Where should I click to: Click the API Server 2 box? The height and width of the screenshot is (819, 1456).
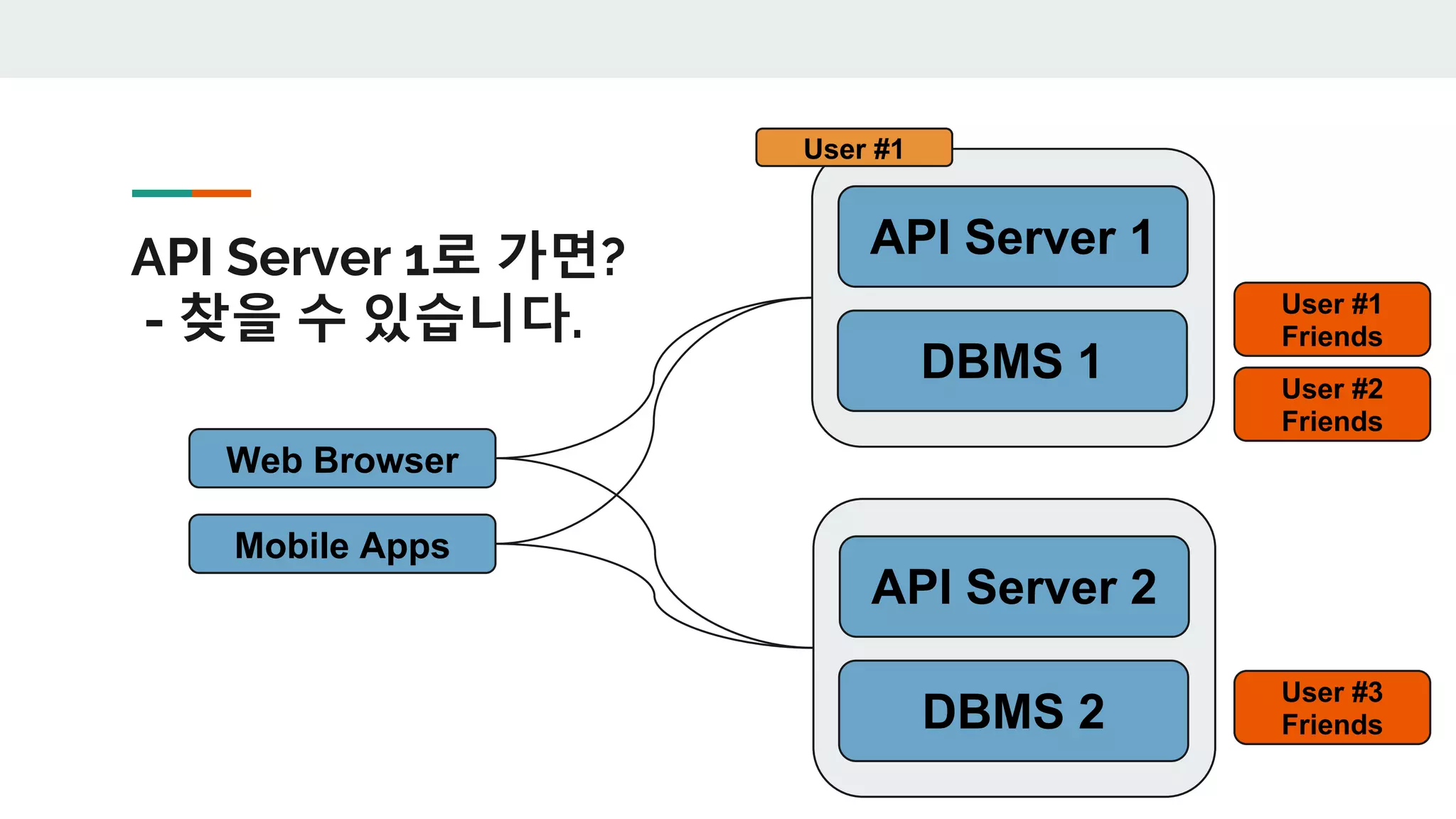(x=1014, y=587)
